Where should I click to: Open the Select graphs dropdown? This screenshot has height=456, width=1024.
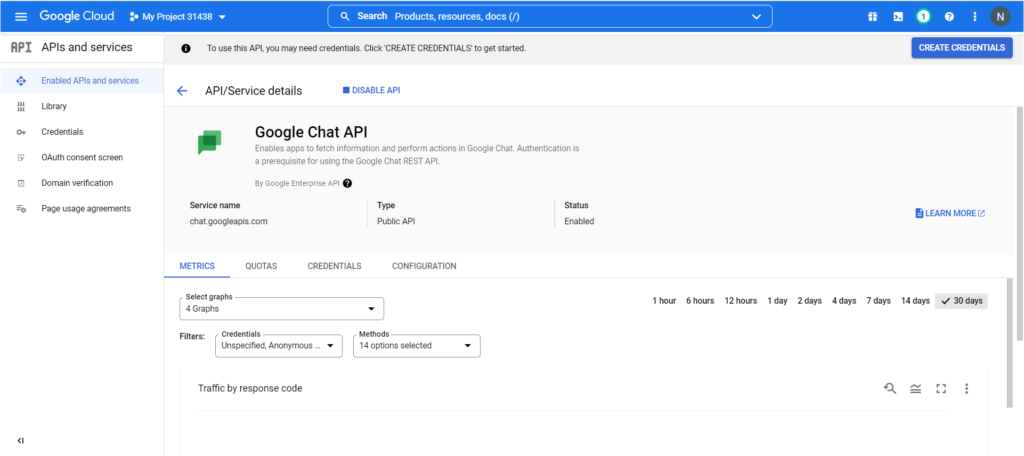284,309
